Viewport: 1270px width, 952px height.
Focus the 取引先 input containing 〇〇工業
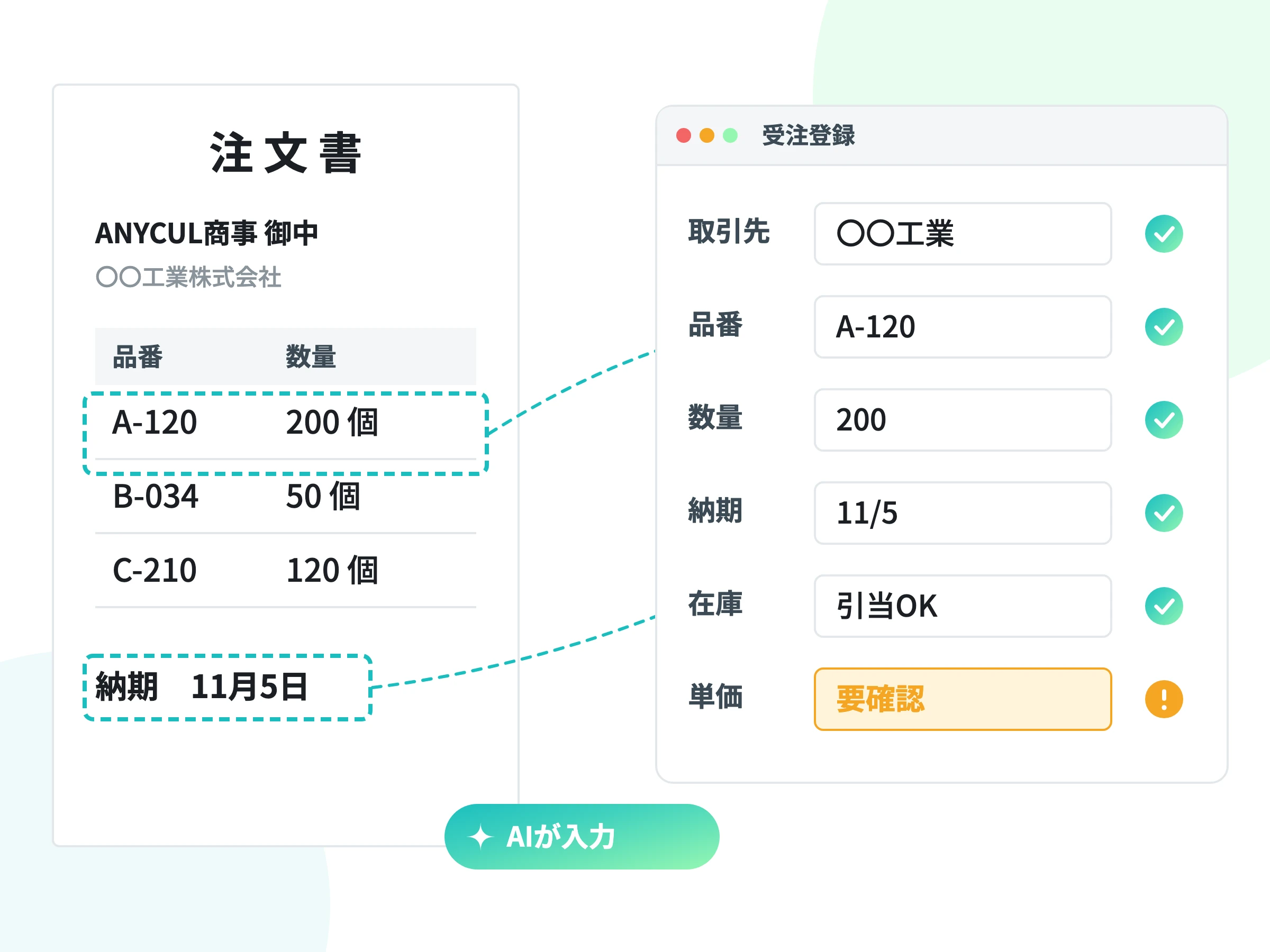pyautogui.click(x=963, y=234)
